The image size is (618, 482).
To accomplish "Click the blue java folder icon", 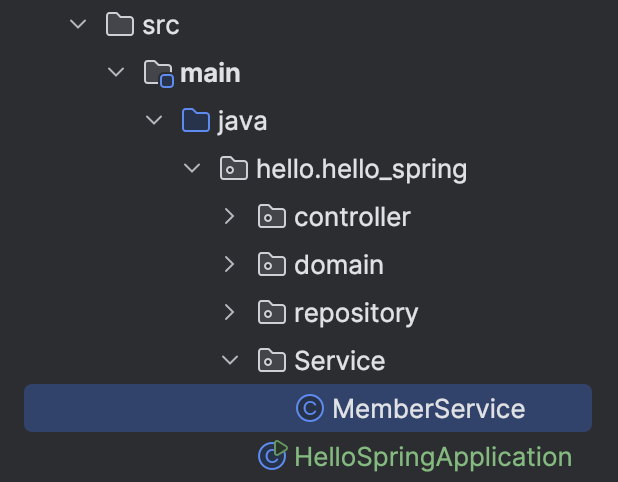I will [195, 120].
